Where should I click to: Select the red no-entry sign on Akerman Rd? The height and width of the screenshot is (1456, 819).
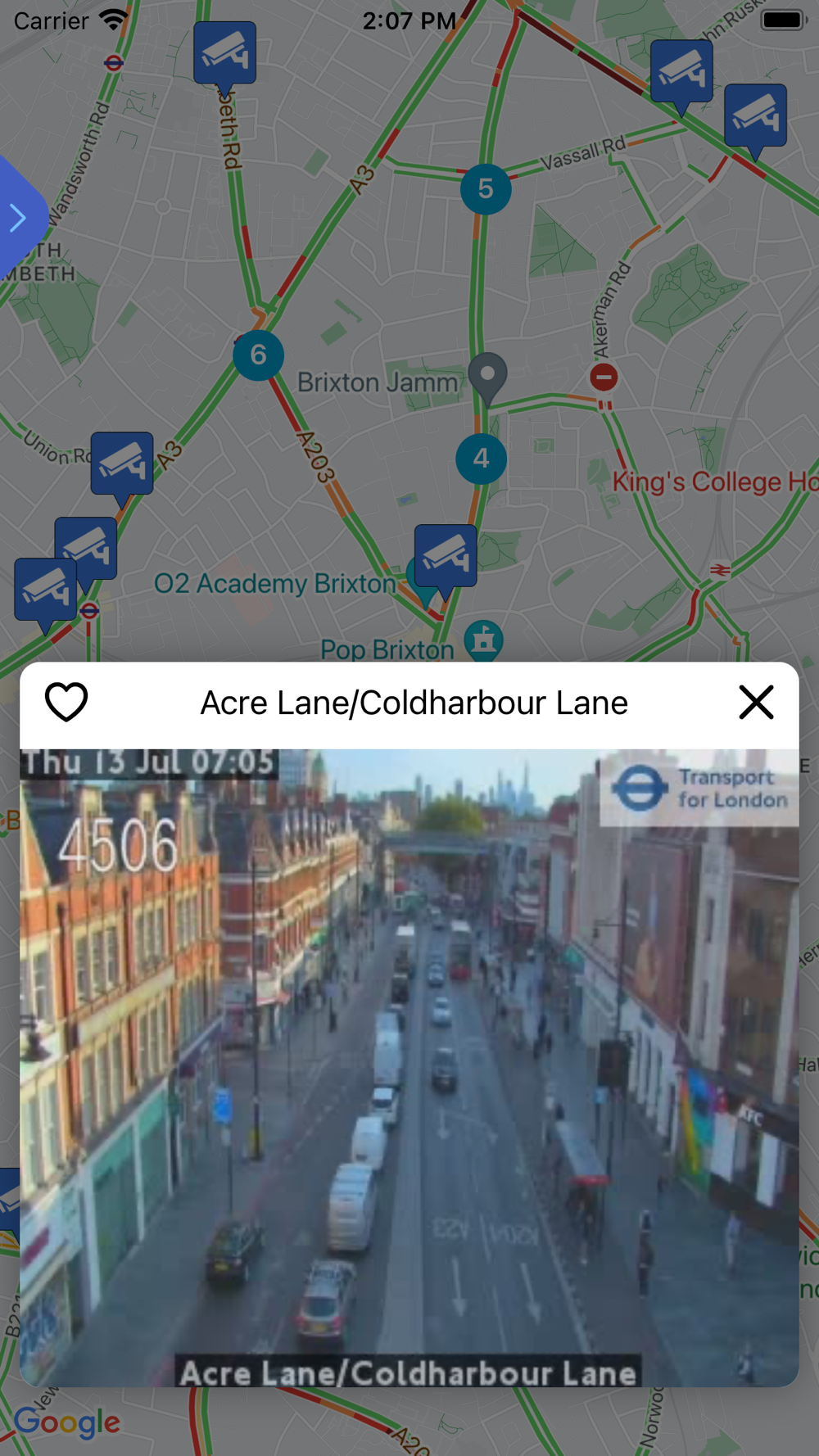point(604,378)
